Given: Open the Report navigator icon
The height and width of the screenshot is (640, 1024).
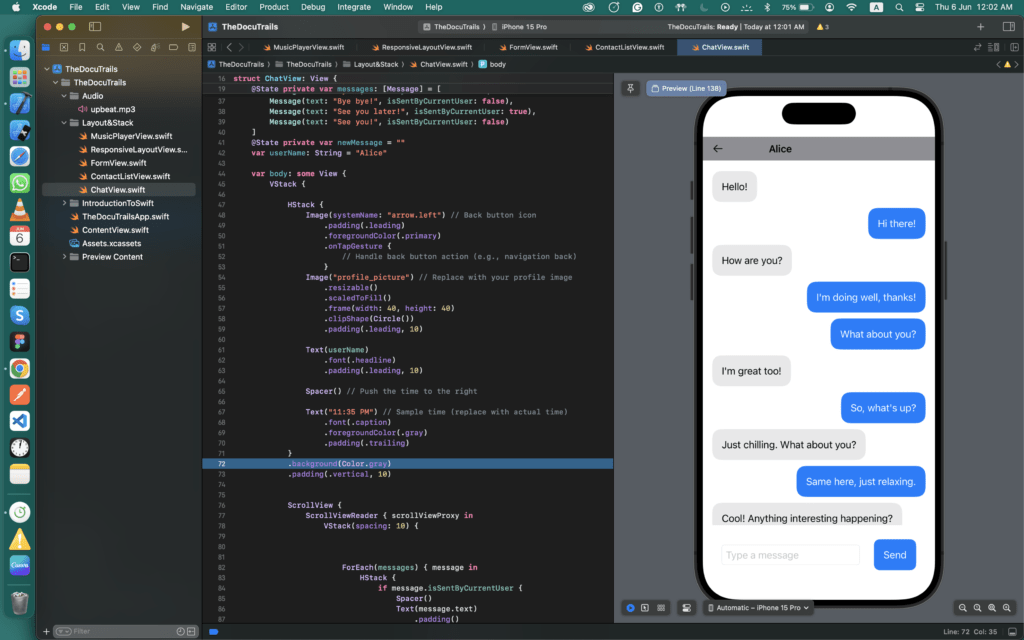Looking at the screenshot, I should (x=192, y=47).
